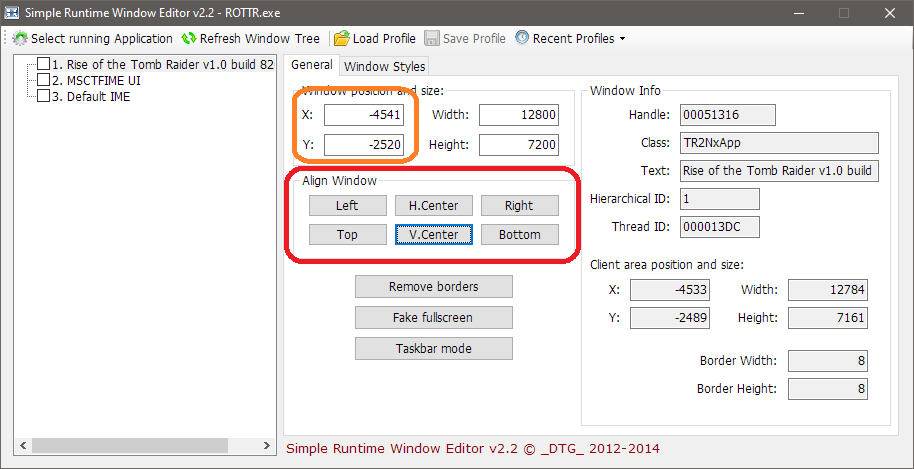Image resolution: width=914 pixels, height=469 pixels.
Task: Select the MSCTFIME UI tree item
Action: pyautogui.click(x=96, y=81)
